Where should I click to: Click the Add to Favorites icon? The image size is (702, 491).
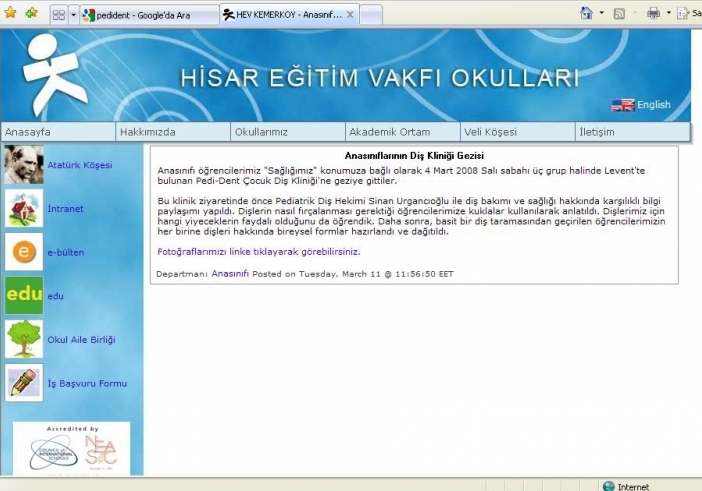click(31, 14)
